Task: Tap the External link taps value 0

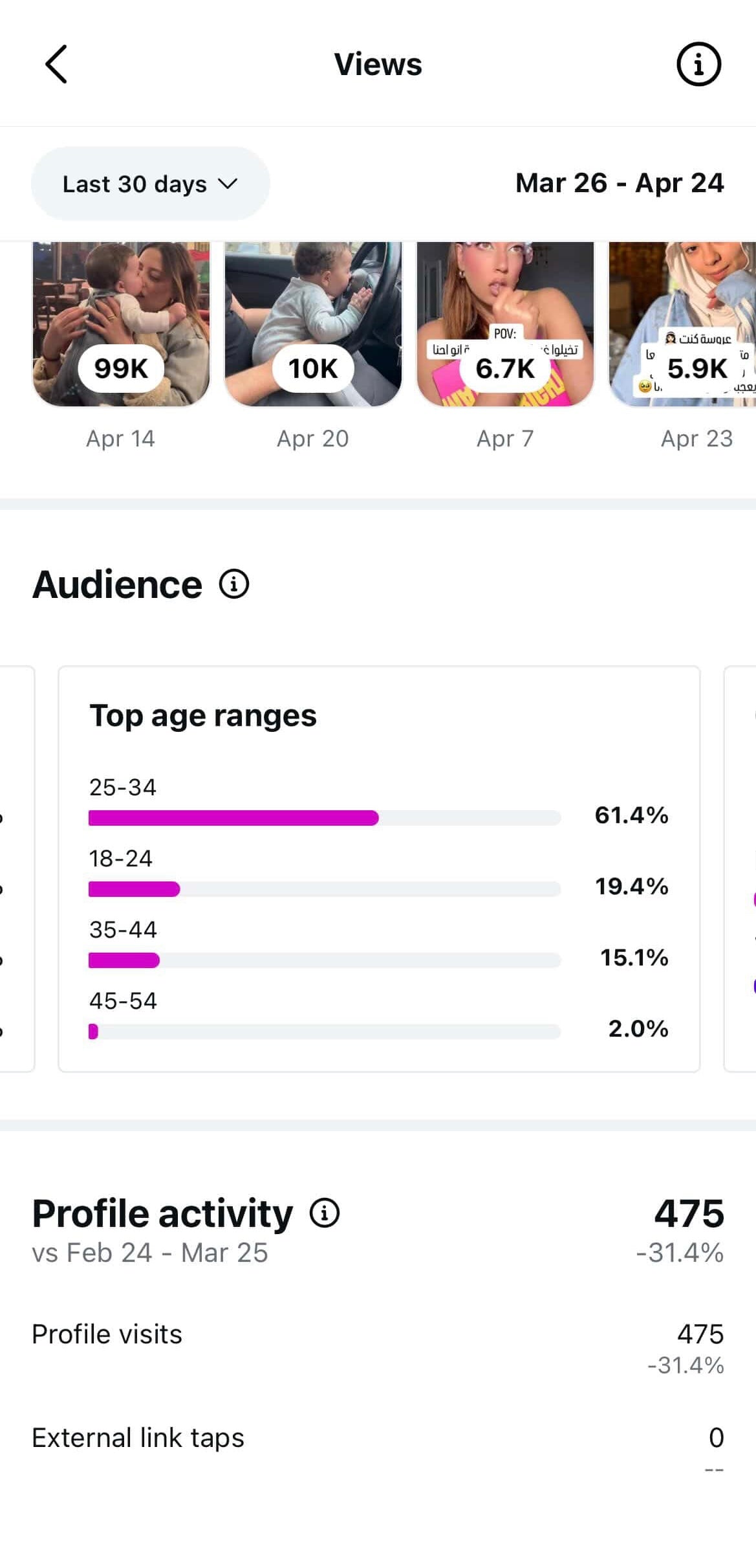Action: [717, 1438]
